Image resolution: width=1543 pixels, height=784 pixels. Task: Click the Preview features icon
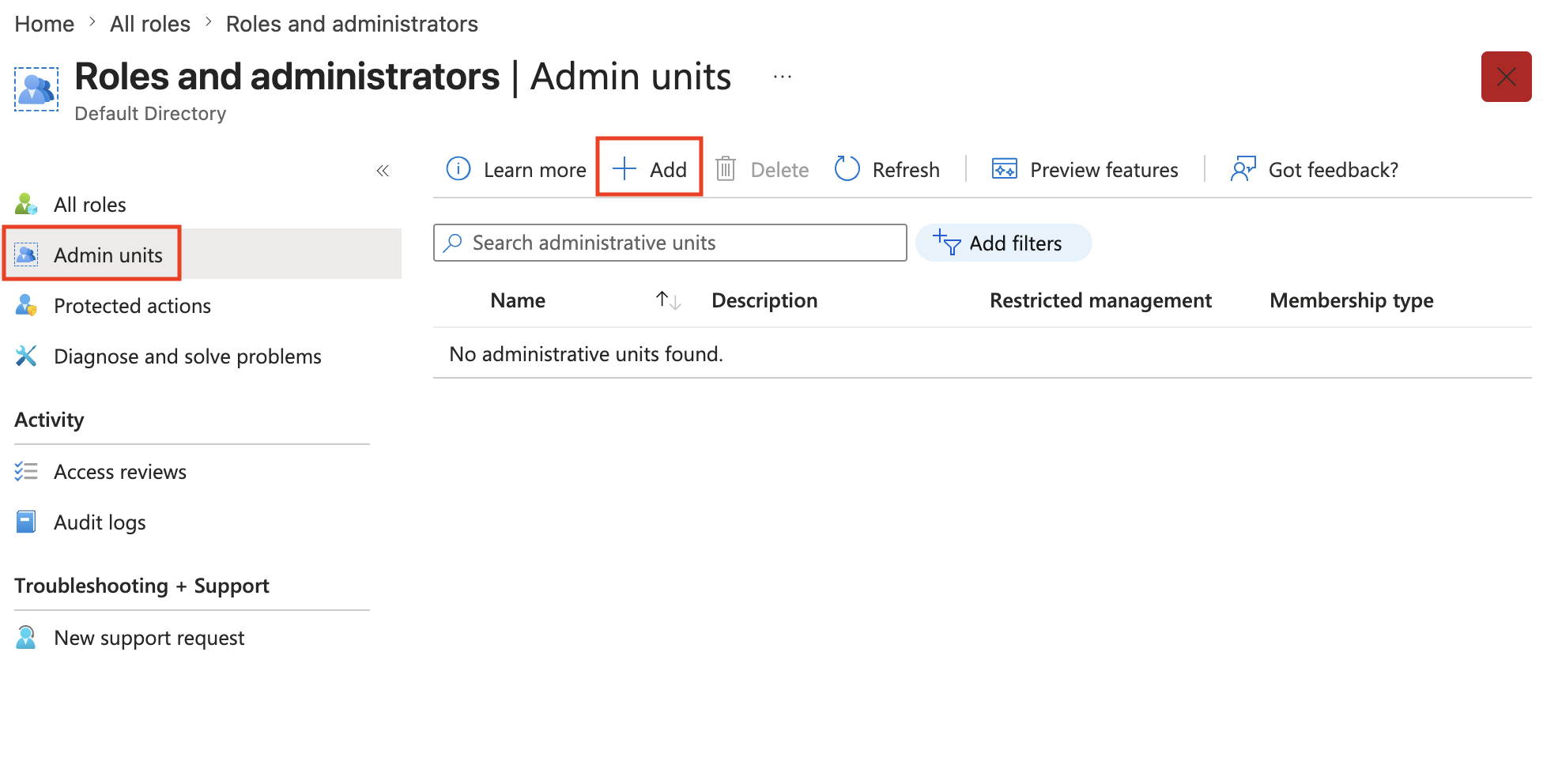(1005, 169)
